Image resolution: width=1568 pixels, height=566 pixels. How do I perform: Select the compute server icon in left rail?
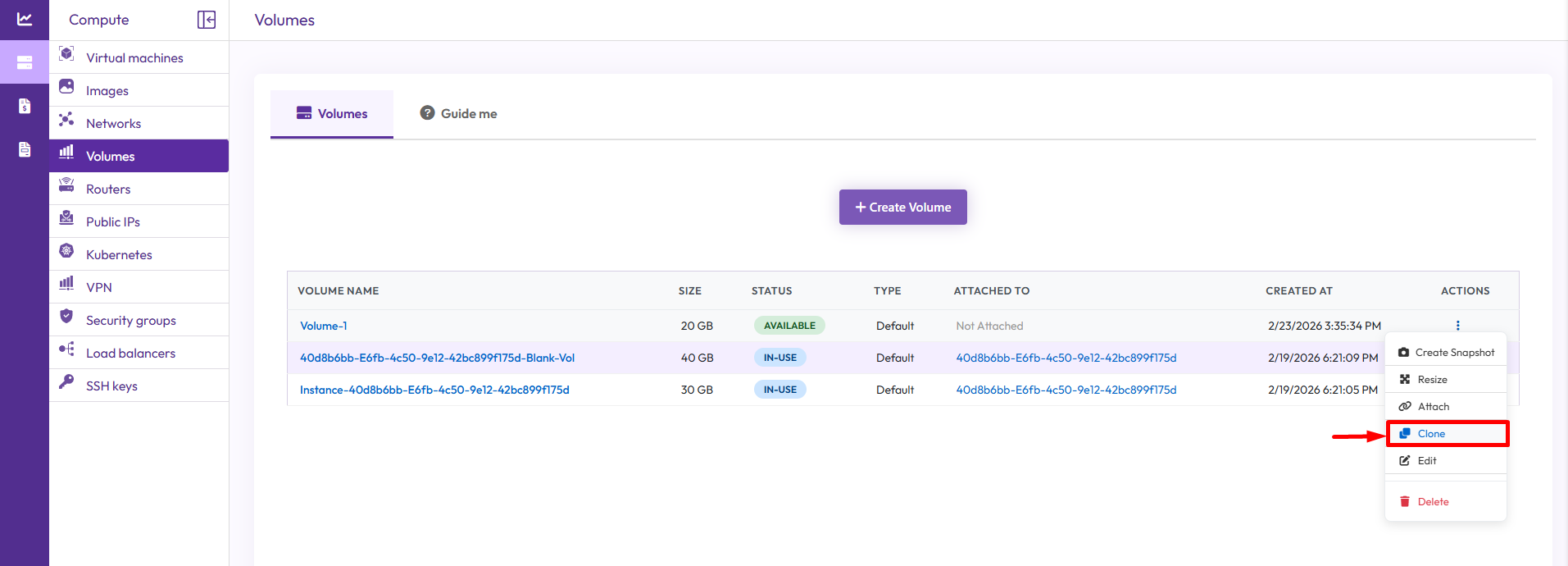pos(25,62)
